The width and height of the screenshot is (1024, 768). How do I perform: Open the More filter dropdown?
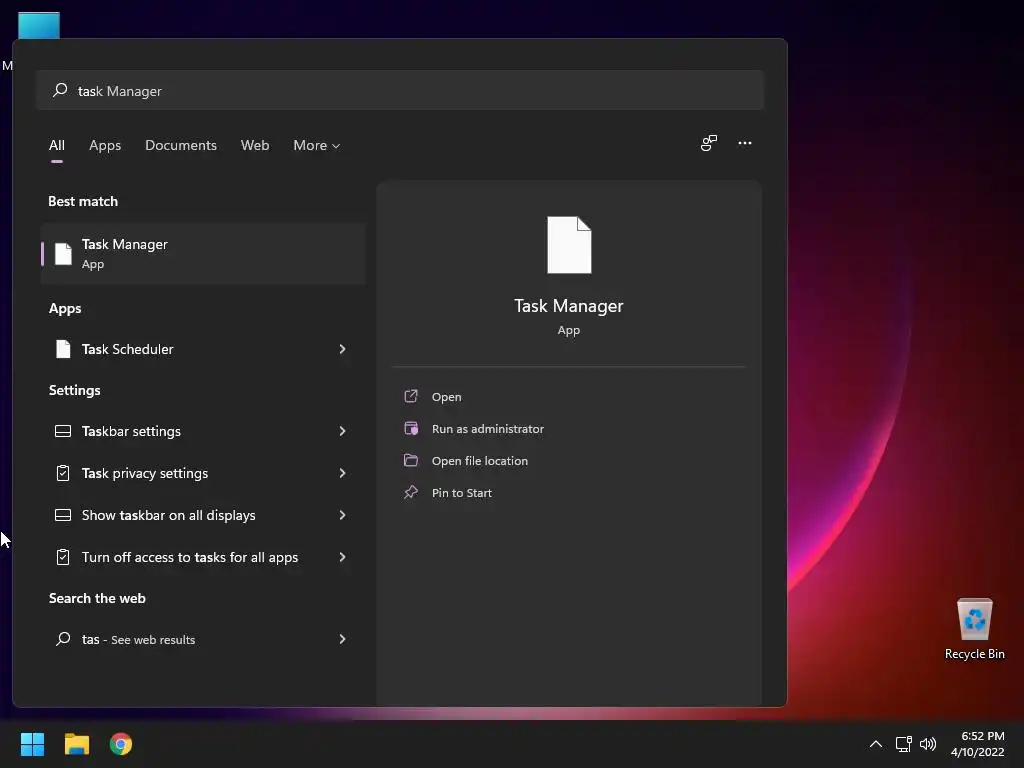click(x=317, y=145)
